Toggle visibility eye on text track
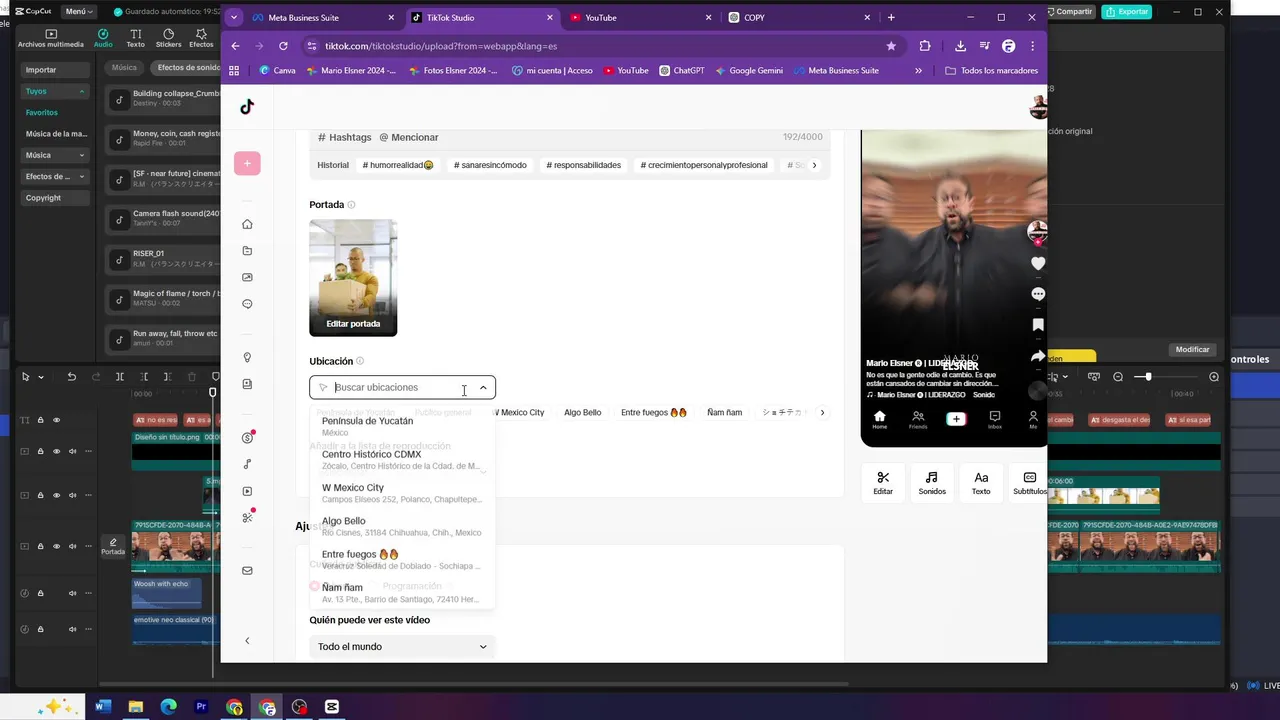This screenshot has width=1280, height=720. coord(56,420)
